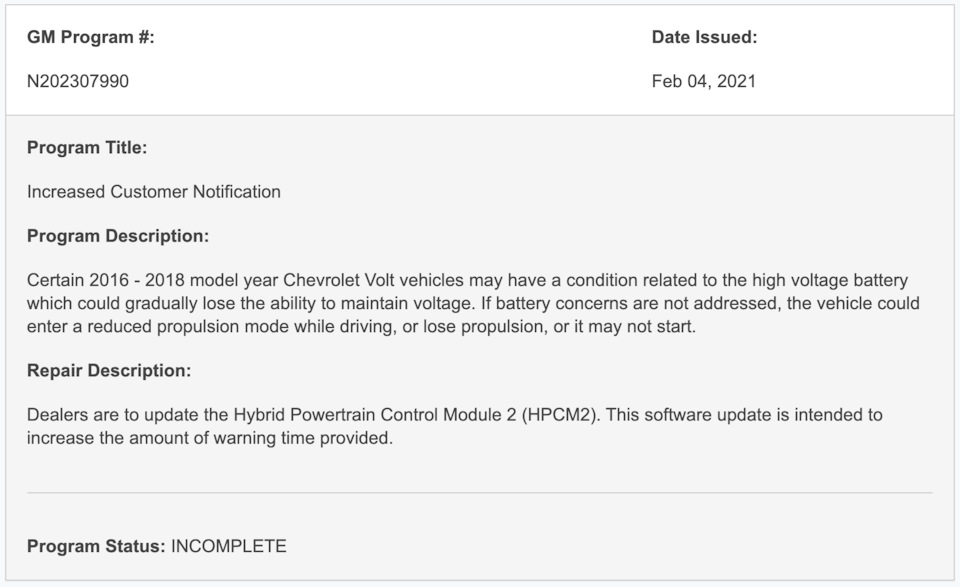This screenshot has width=960, height=587.
Task: Click the GM Program # label
Action: [91, 37]
